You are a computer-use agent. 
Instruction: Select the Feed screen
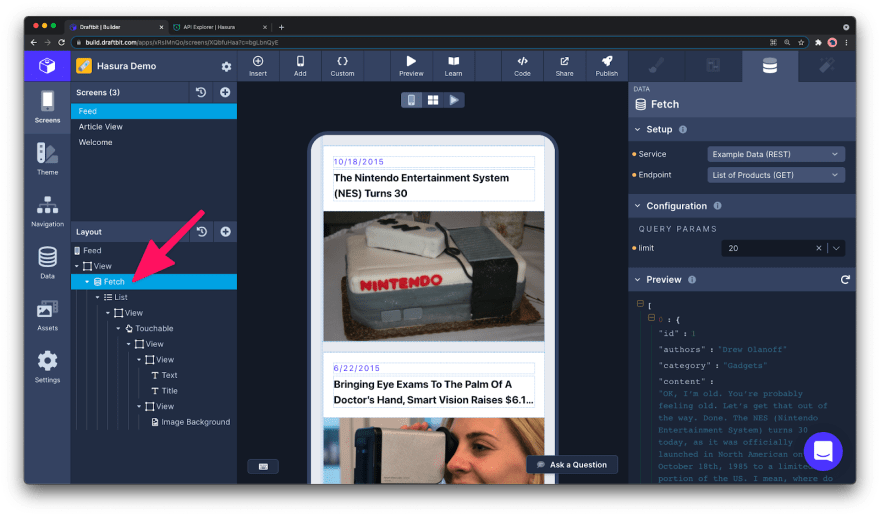click(154, 111)
